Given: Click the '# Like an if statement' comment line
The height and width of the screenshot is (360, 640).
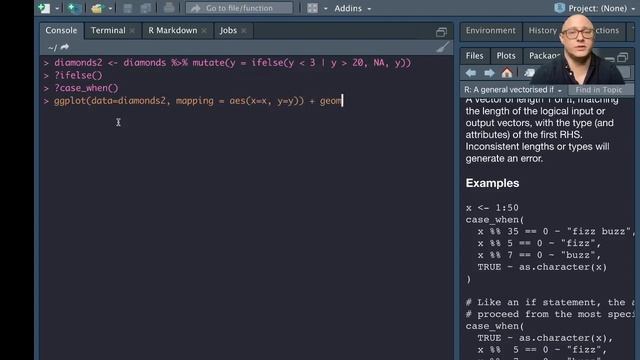Looking at the screenshot, I should point(549,302).
